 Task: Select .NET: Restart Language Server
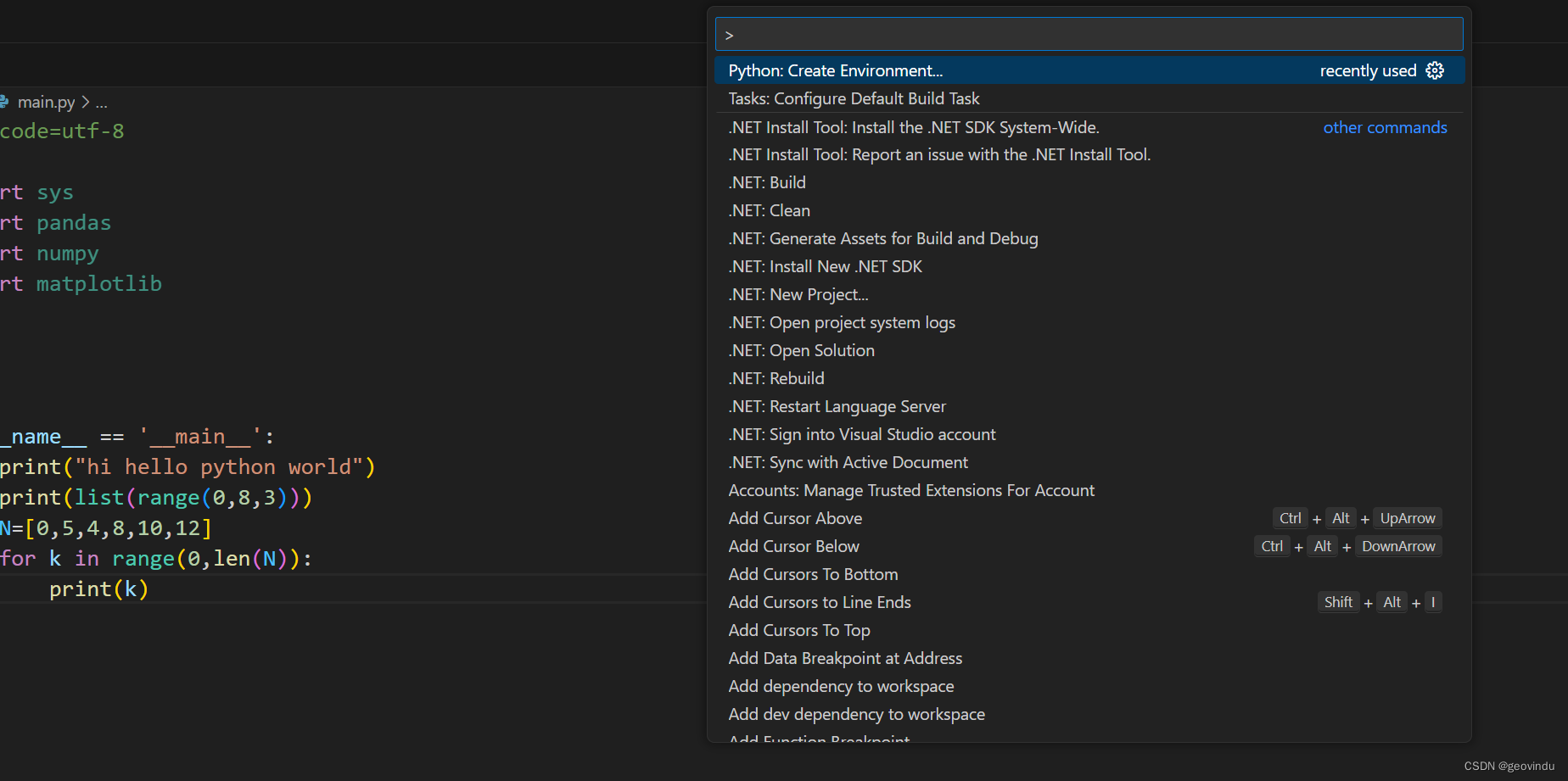[837, 406]
